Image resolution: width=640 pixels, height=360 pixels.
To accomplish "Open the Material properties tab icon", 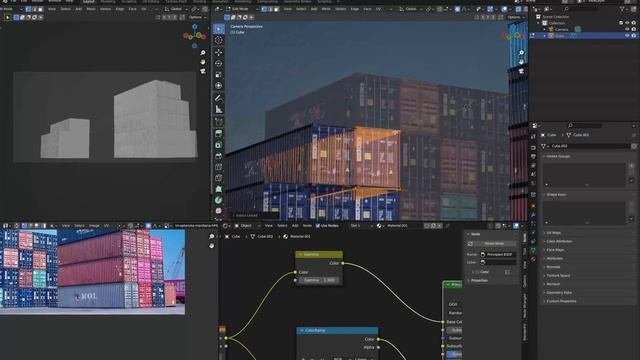I will pos(533,259).
